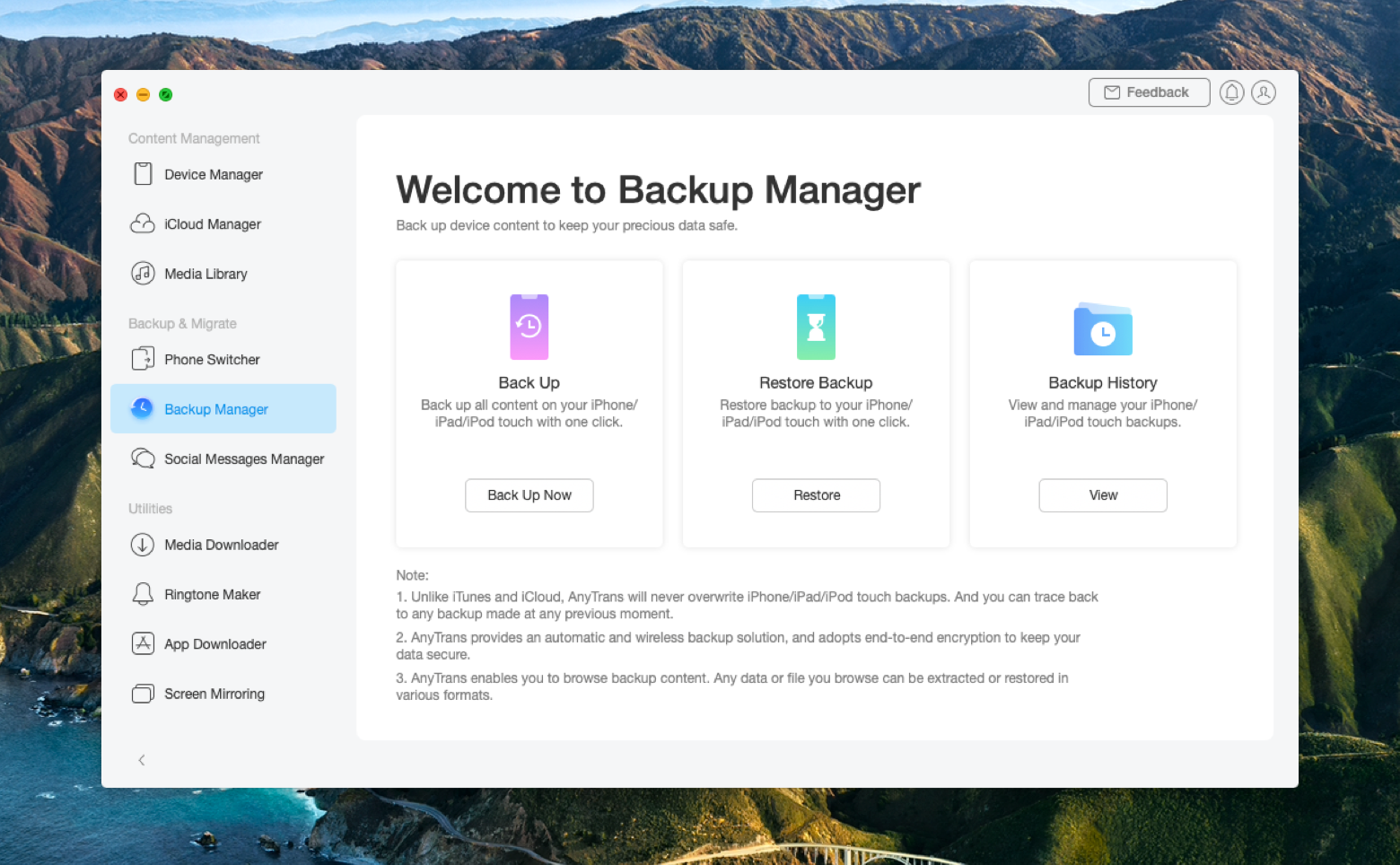Click the Back Up Now button
The height and width of the screenshot is (865, 1400).
coord(529,495)
